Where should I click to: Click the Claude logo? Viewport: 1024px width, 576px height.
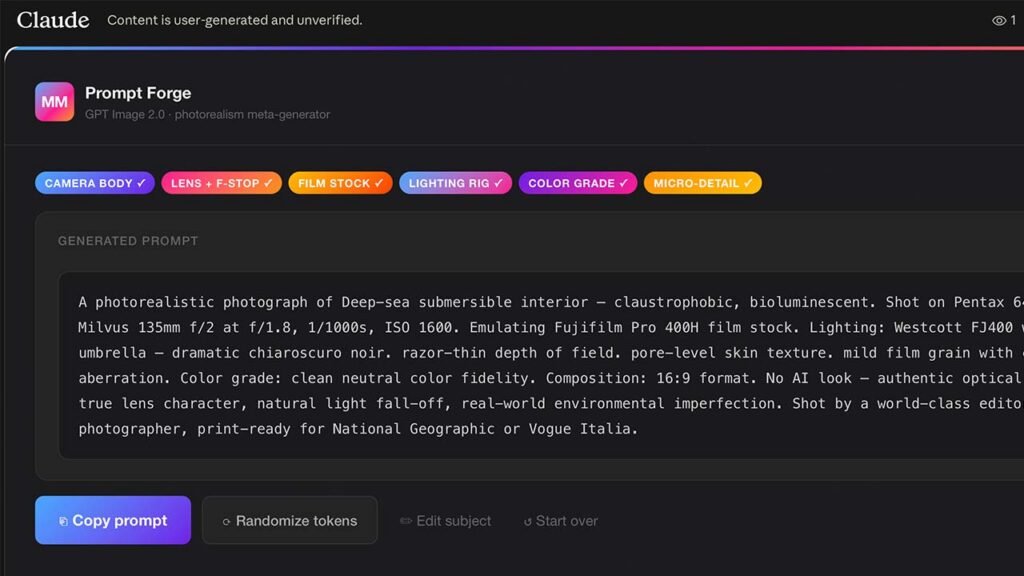point(53,20)
